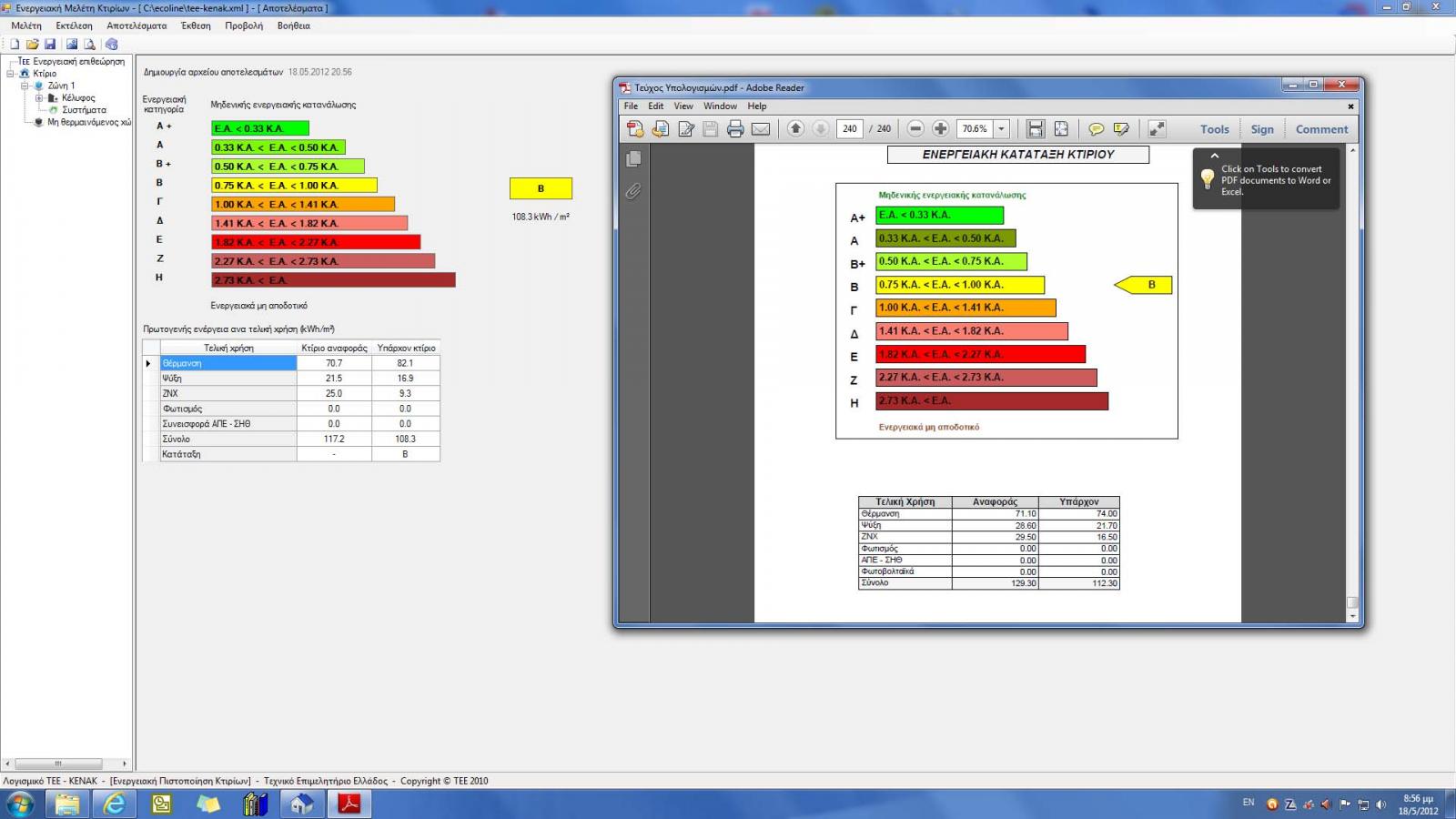
Task: Click the Print icon in Adobe Reader
Action: (735, 129)
